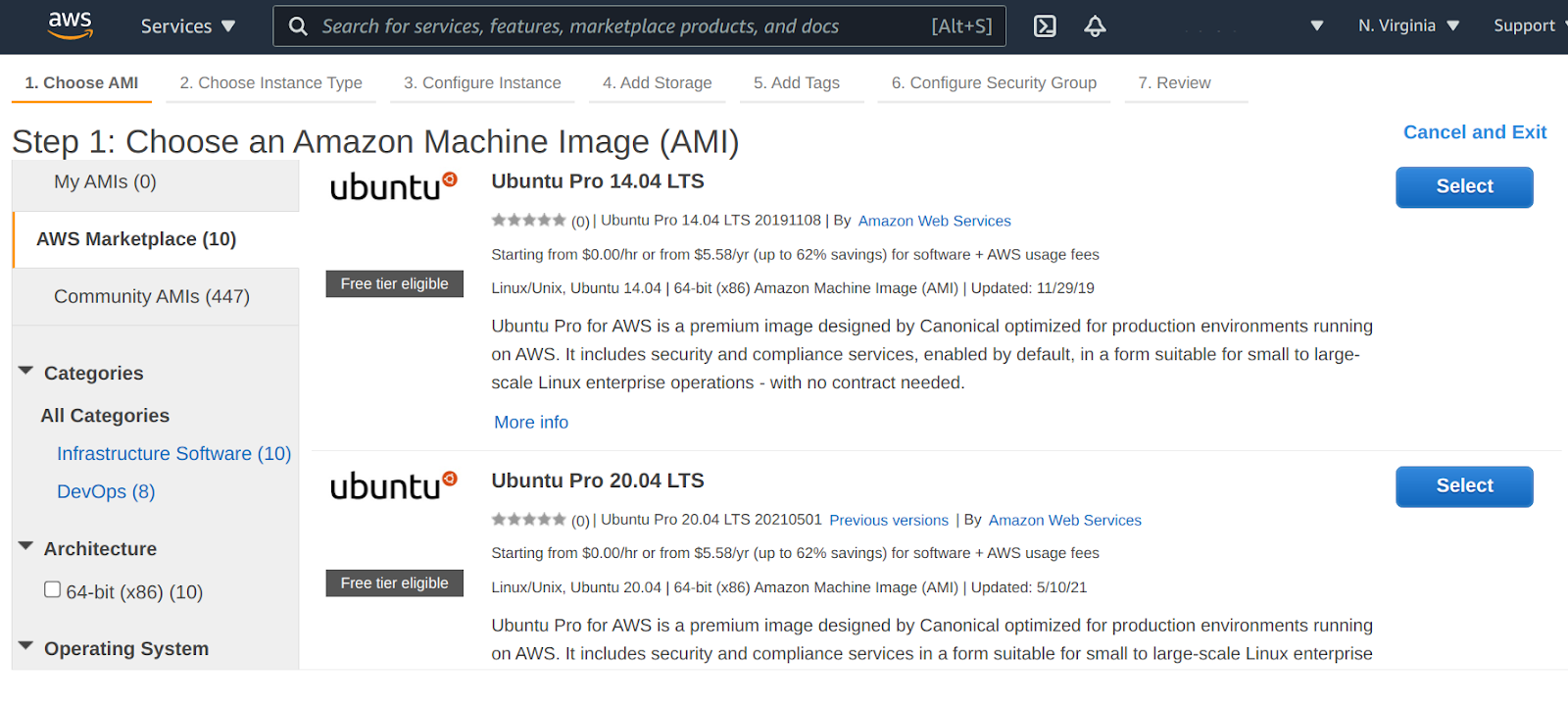This screenshot has height=709, width=1568.
Task: Click More info link
Action: pos(531,423)
